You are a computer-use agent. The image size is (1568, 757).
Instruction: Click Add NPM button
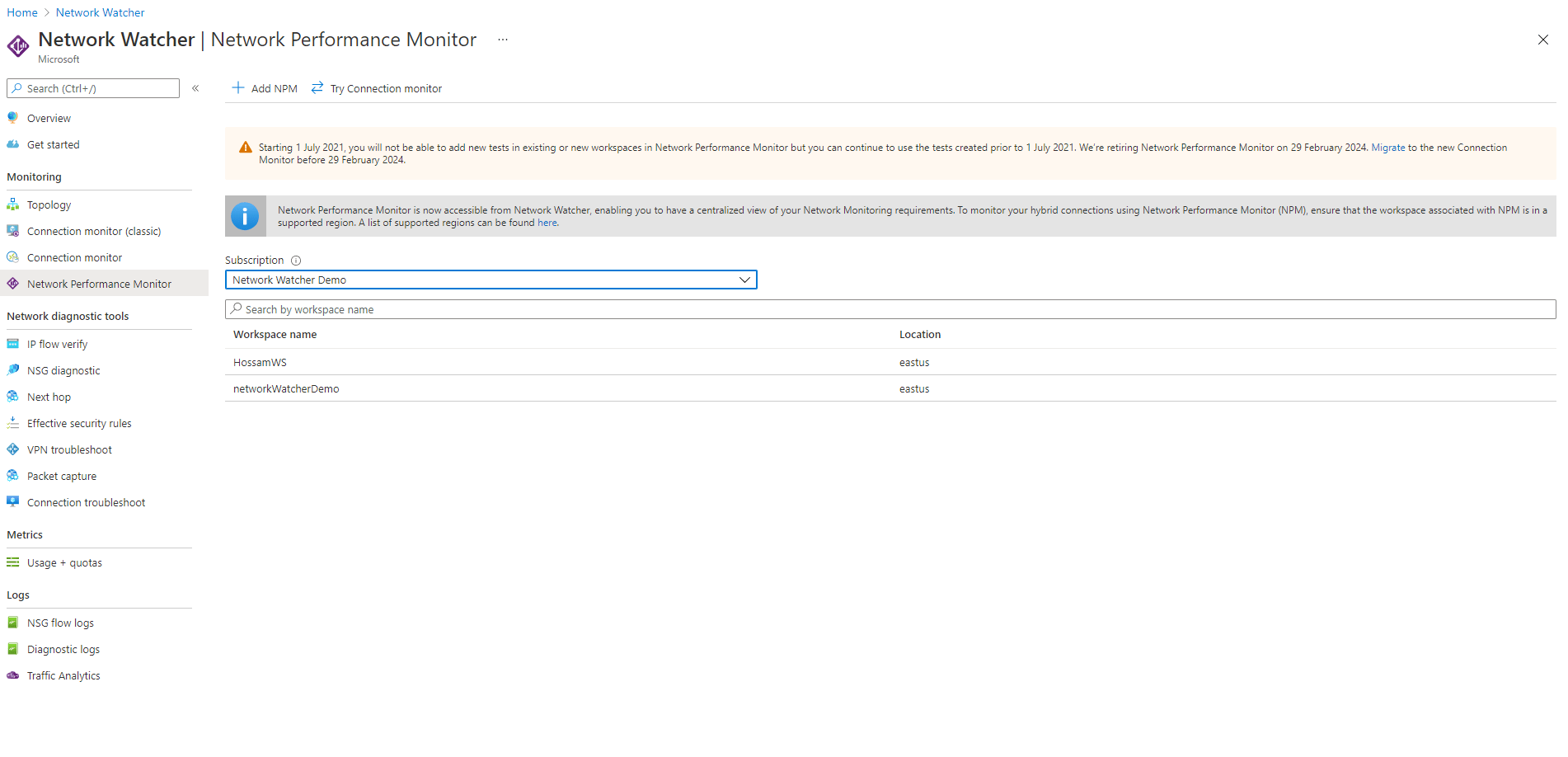coord(264,88)
